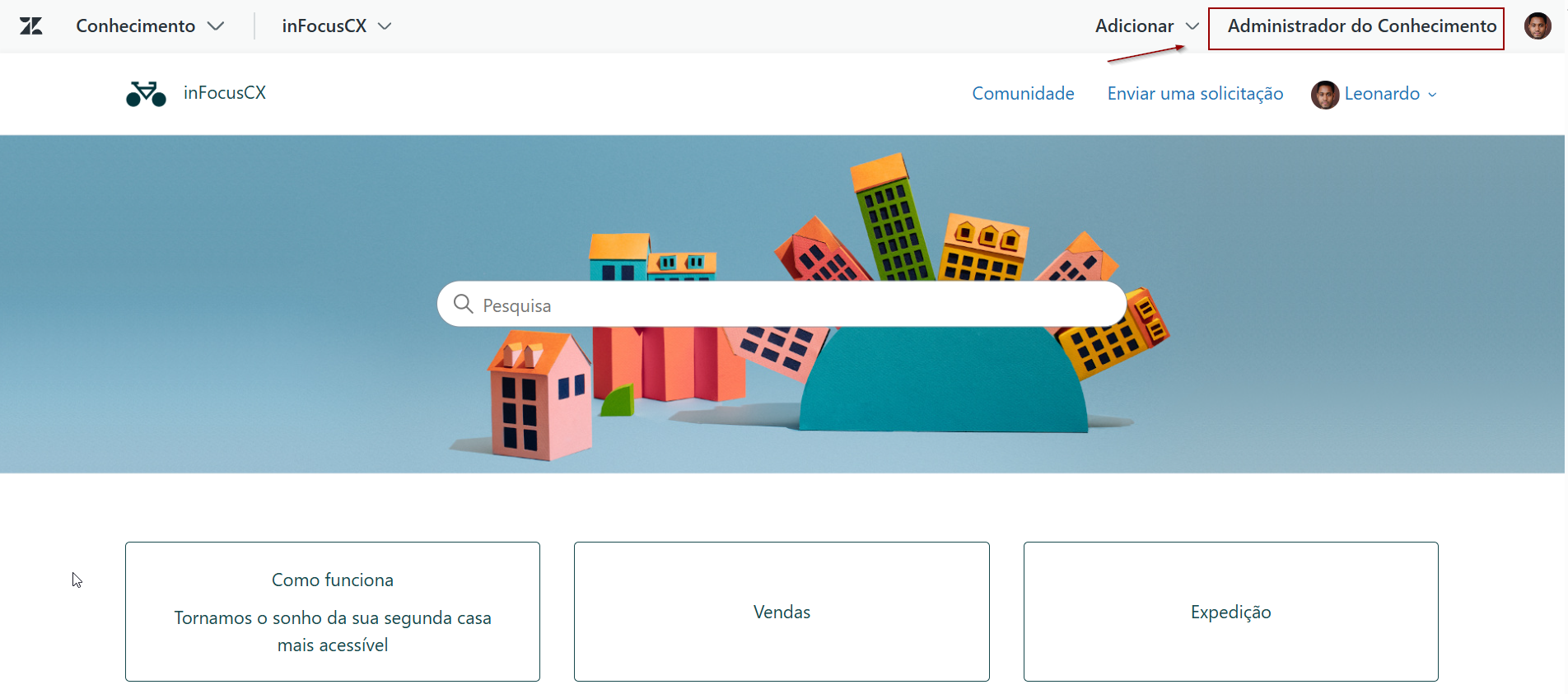Open the Como funciona category
The image size is (1568, 694).
333,612
